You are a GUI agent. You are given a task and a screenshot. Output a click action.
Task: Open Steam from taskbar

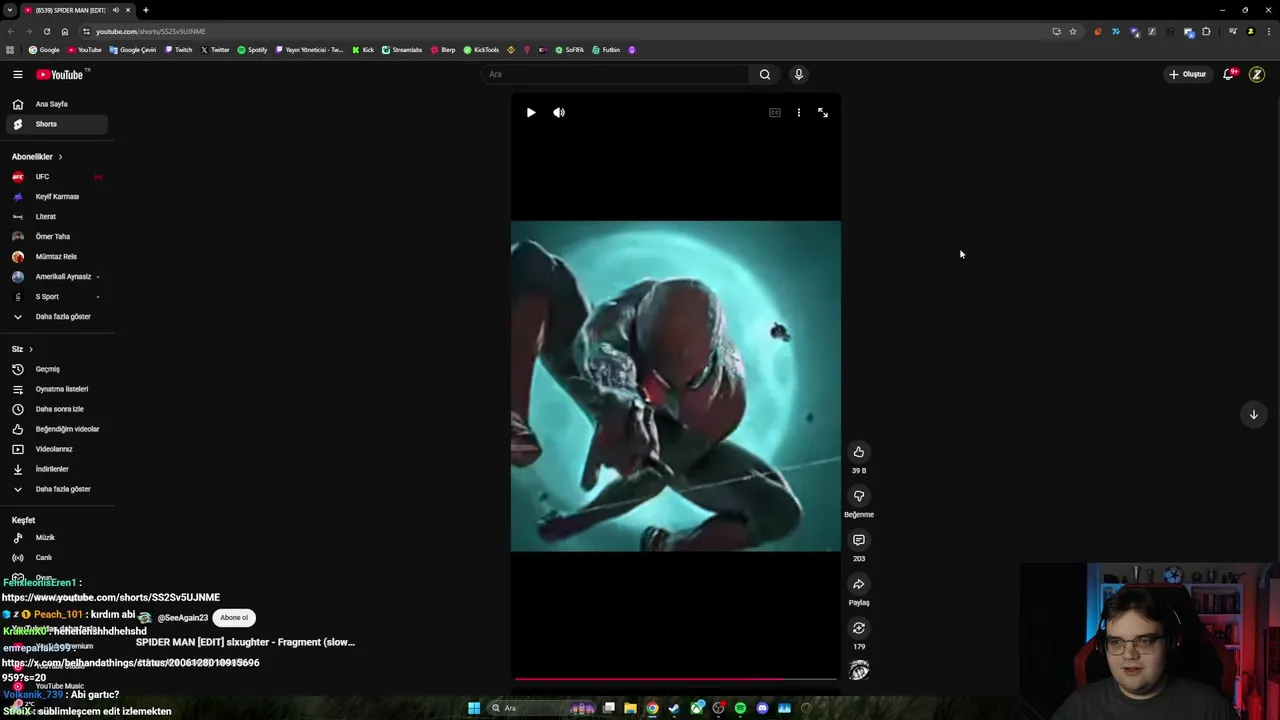(674, 708)
